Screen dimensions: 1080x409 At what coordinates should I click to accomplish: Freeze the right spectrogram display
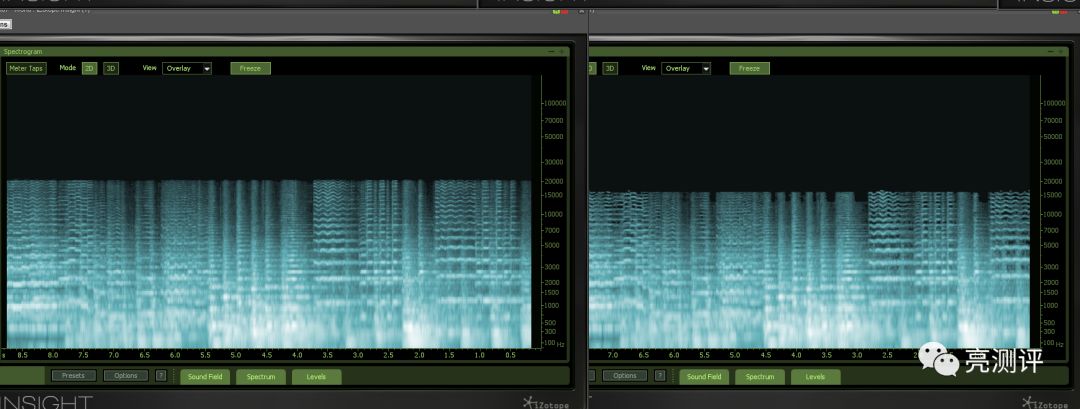tap(749, 68)
